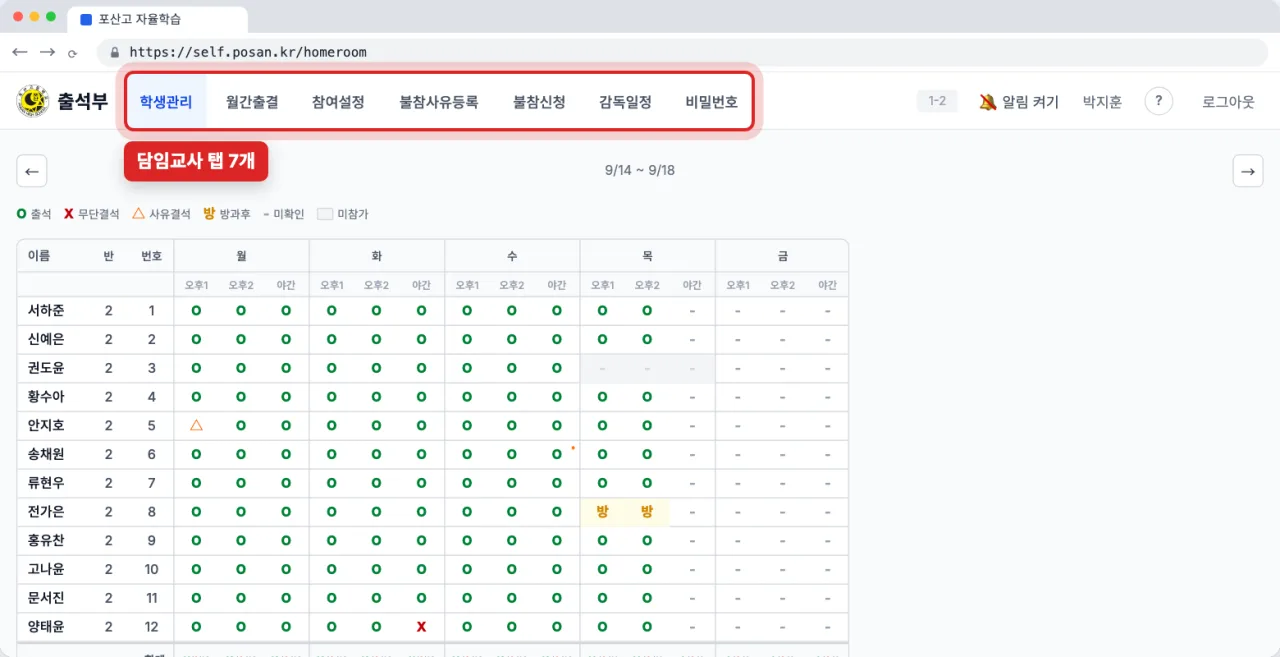Viewport: 1280px width, 657px height.
Task: Click the 박지훈 user name
Action: point(1102,101)
